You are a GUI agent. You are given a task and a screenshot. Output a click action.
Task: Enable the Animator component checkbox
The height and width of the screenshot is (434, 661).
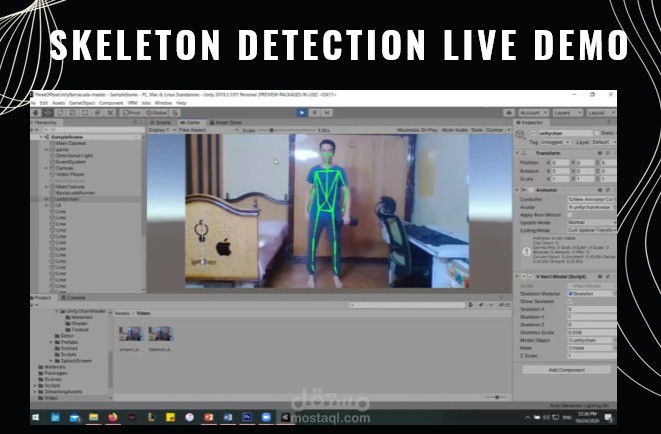(531, 190)
